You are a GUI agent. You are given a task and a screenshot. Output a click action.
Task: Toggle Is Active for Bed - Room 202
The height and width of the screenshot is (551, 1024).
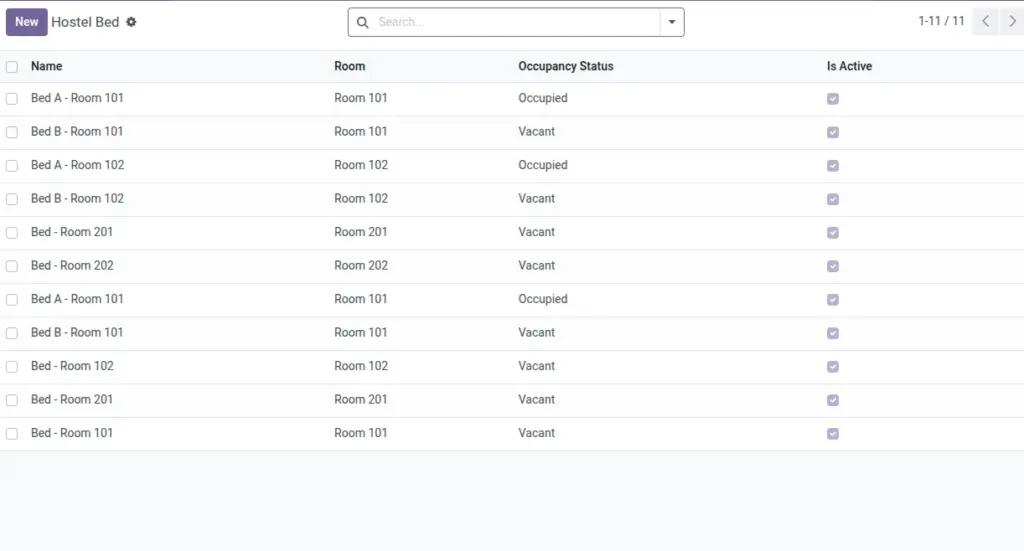tap(833, 266)
